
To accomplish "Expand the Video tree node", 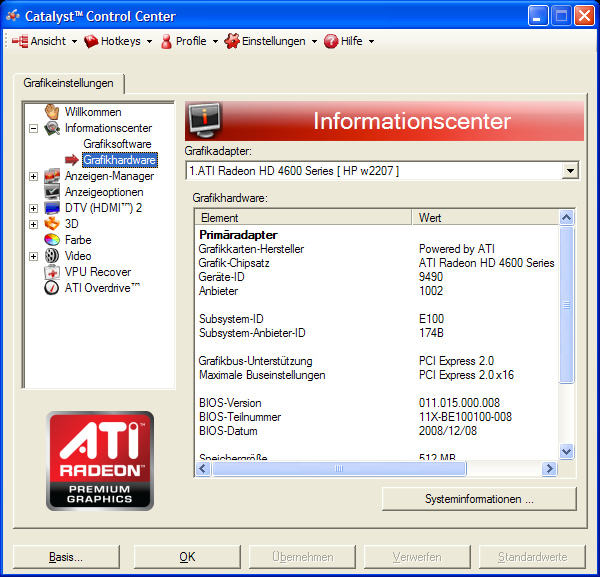I will point(33,256).
